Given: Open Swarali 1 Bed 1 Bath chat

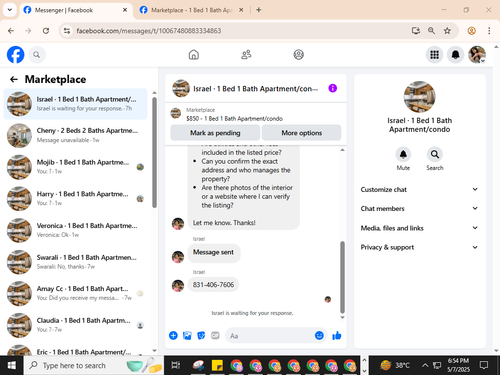Looking at the screenshot, I should click(x=75, y=262).
